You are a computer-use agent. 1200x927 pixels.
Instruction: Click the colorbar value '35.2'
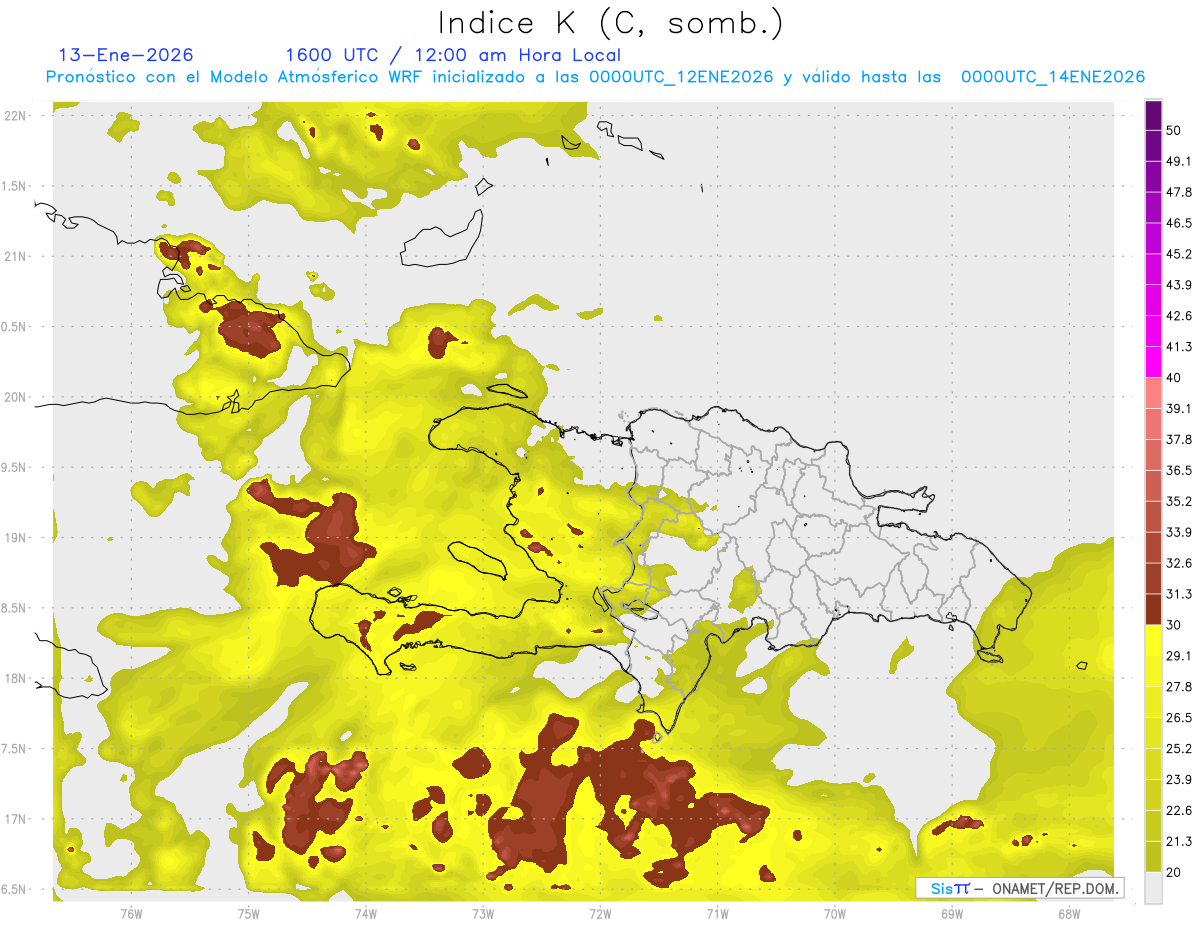tap(1179, 501)
